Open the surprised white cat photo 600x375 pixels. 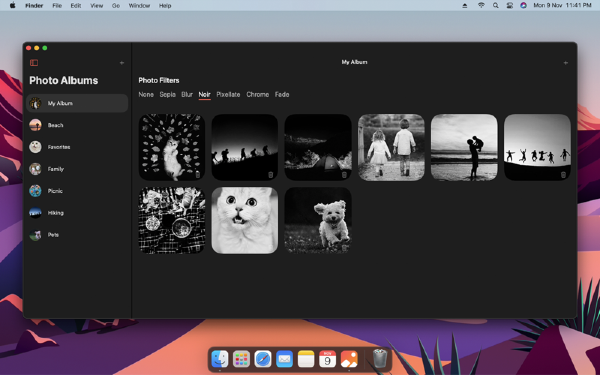245,220
